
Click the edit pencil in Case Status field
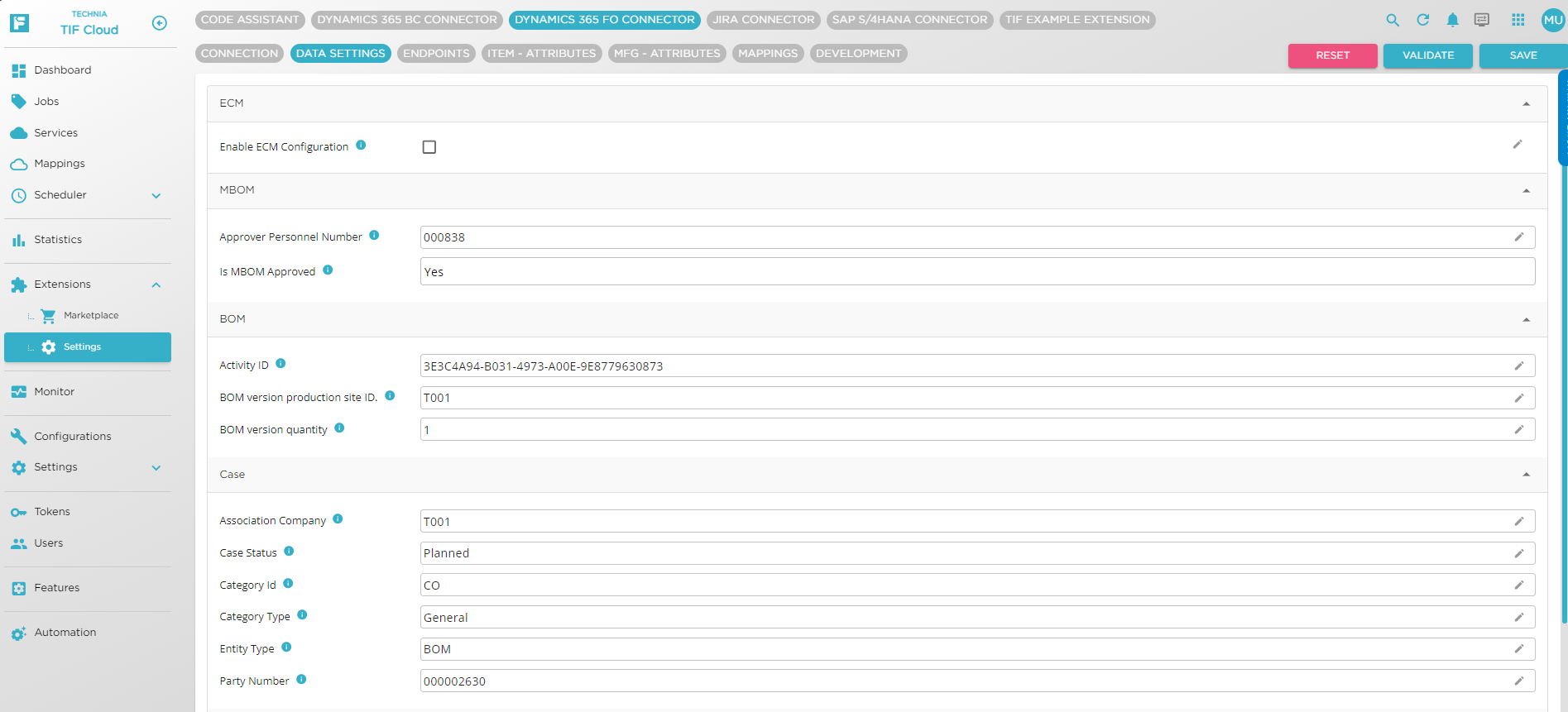tap(1519, 553)
